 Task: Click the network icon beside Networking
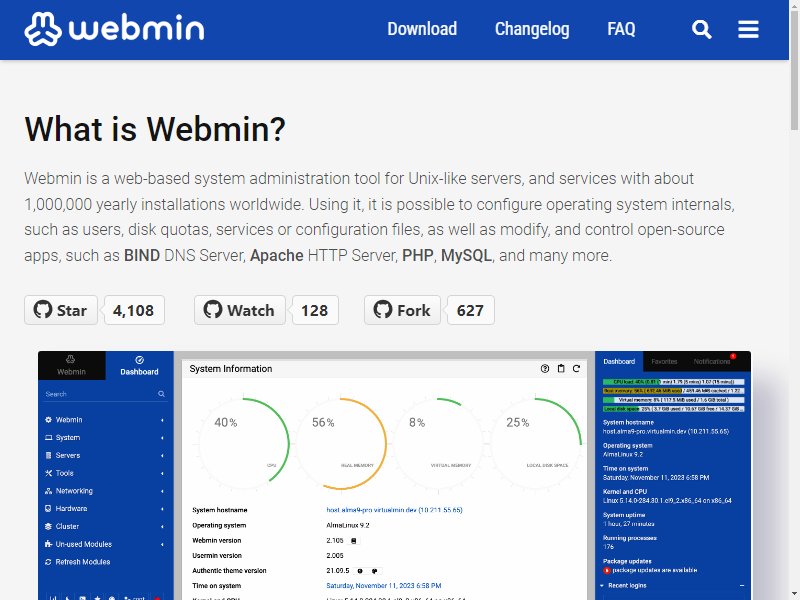(x=48, y=491)
